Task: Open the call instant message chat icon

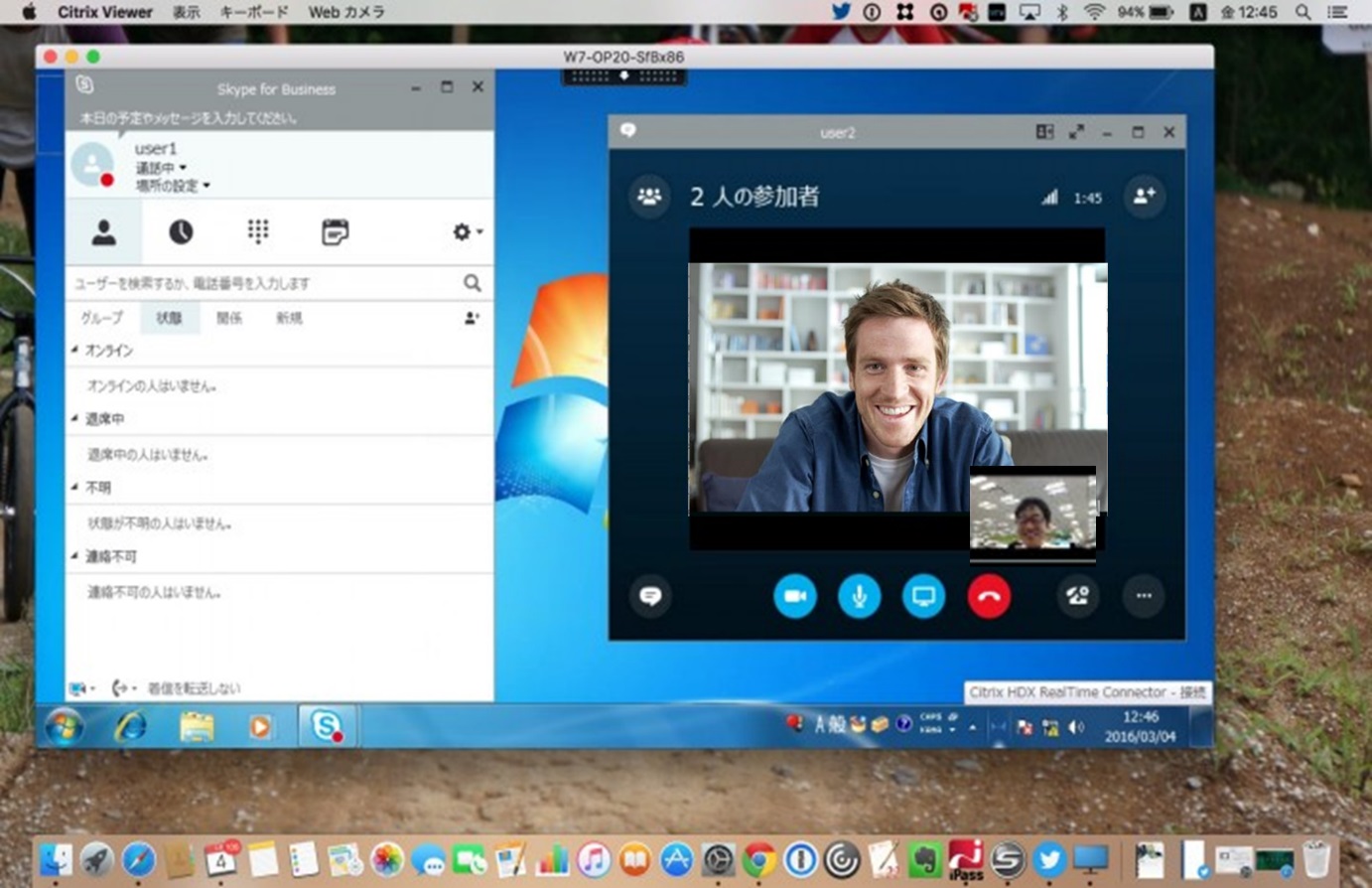Action: click(650, 596)
